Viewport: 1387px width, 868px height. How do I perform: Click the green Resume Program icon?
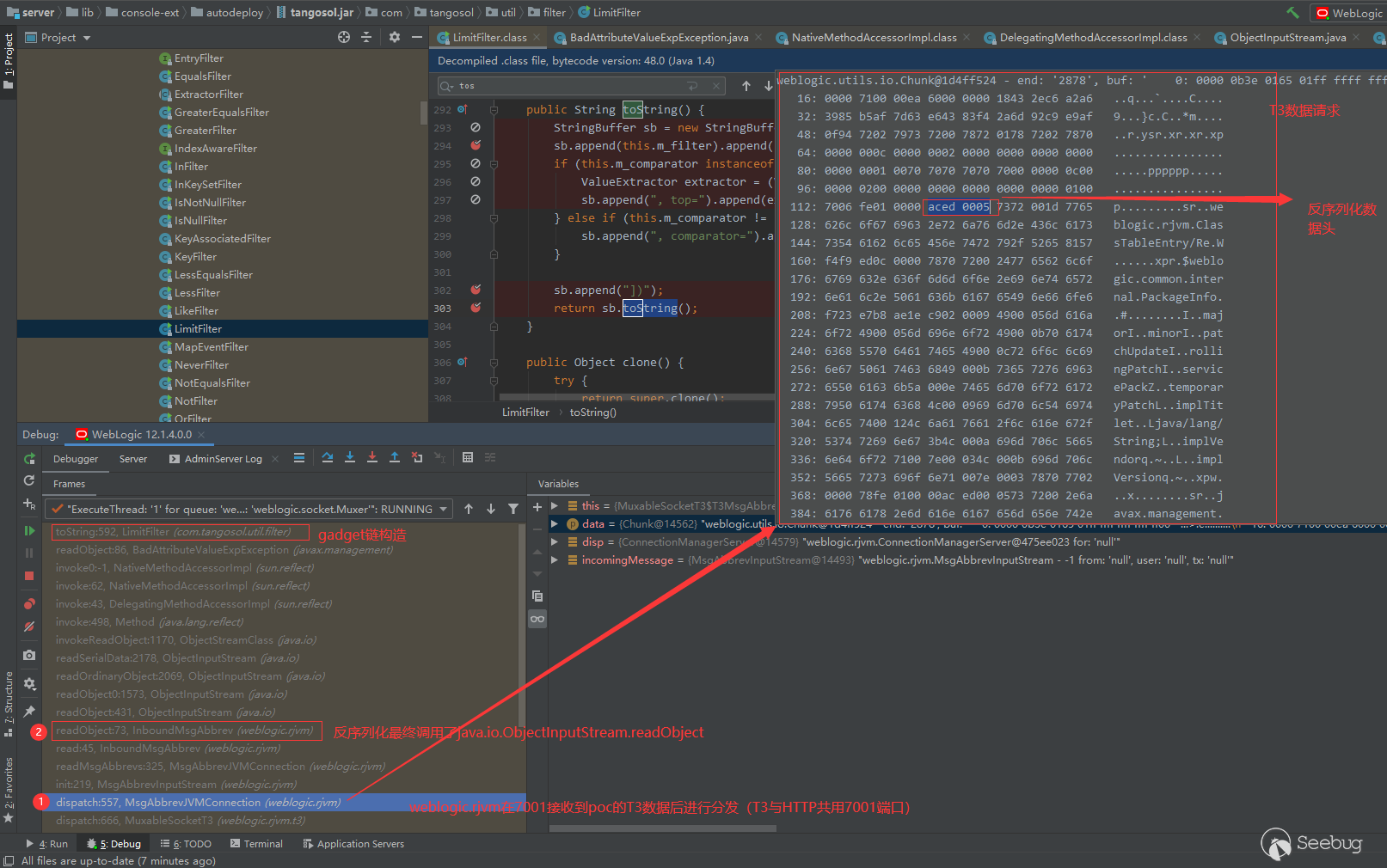click(x=29, y=531)
